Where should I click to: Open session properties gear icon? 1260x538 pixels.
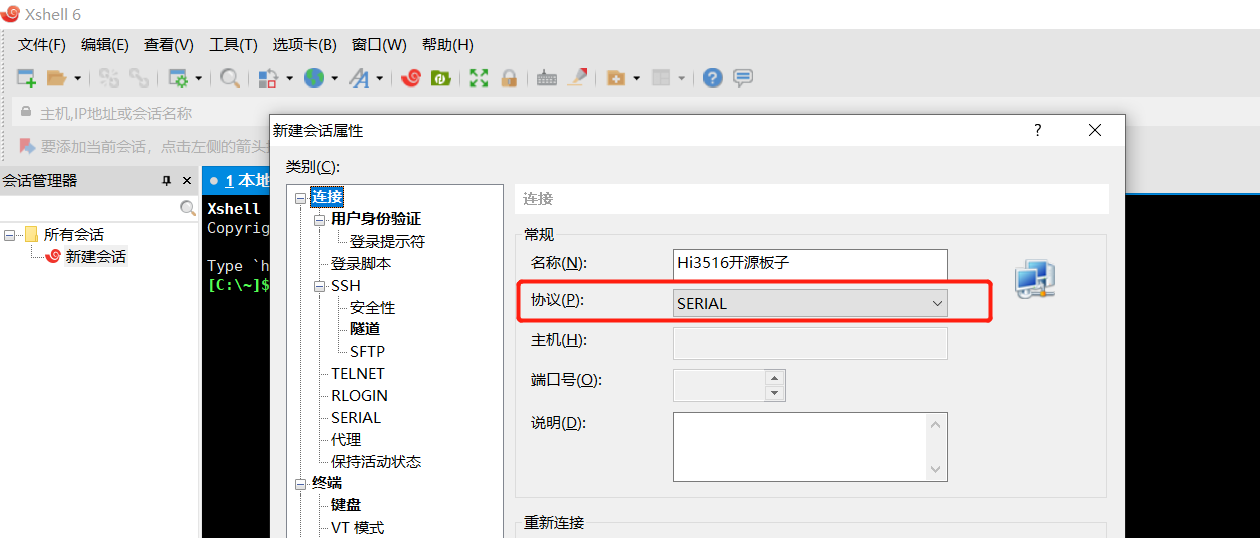[179, 78]
